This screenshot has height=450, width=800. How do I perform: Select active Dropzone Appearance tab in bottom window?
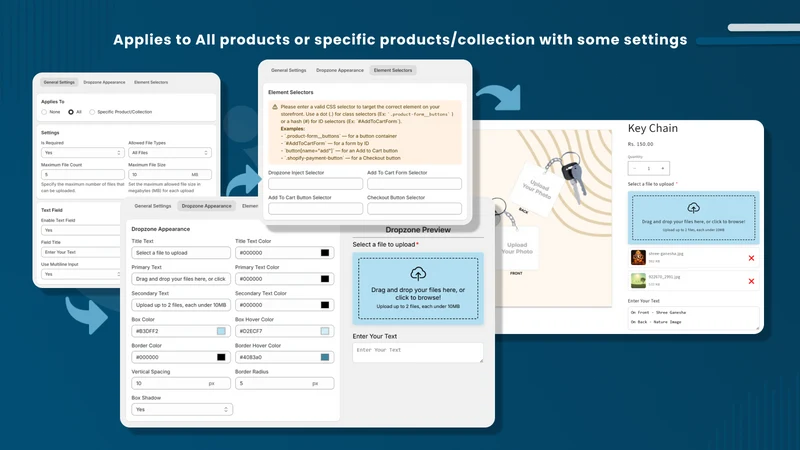207,206
